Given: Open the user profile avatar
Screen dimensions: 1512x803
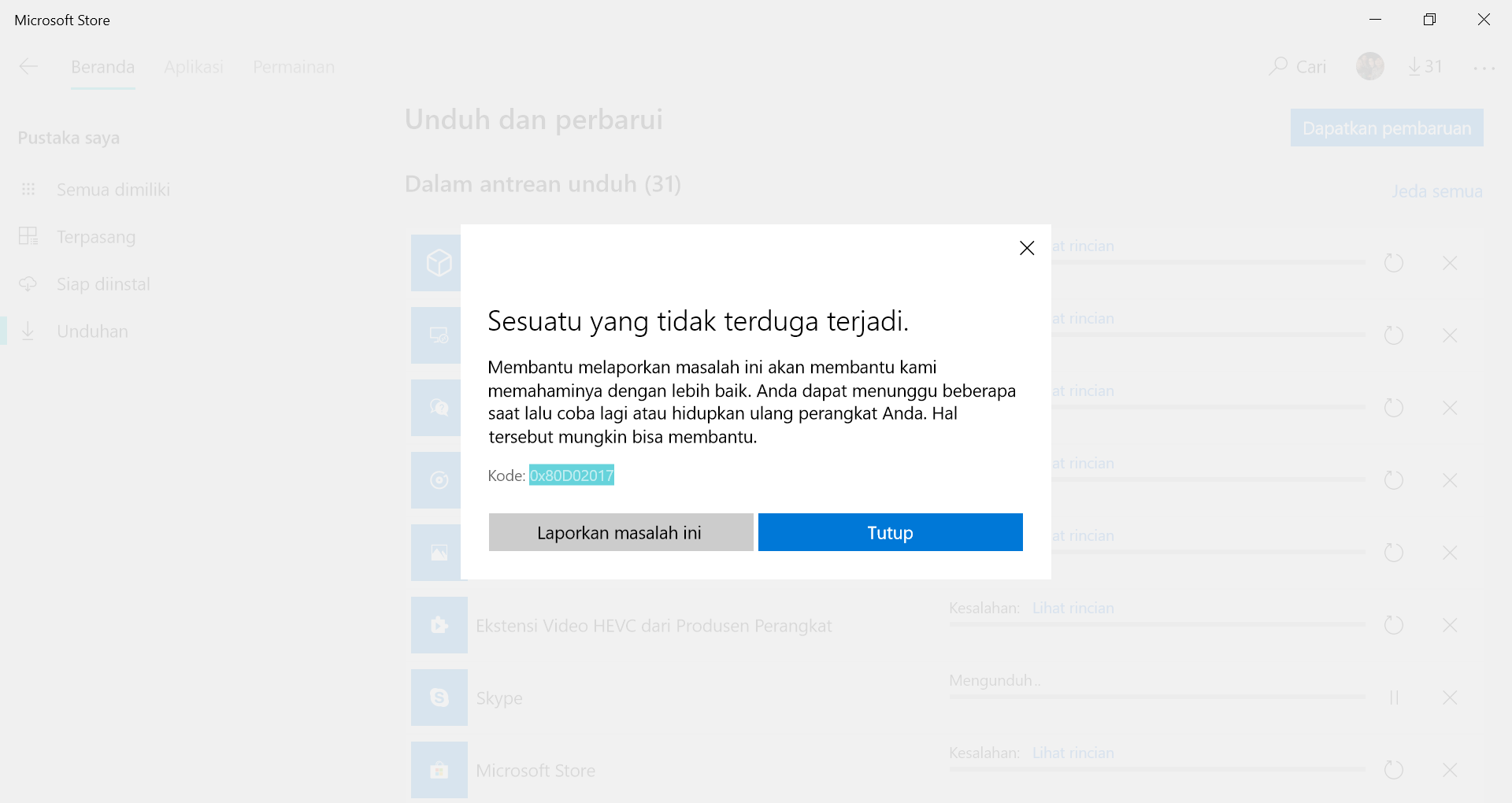Looking at the screenshot, I should pos(1370,66).
